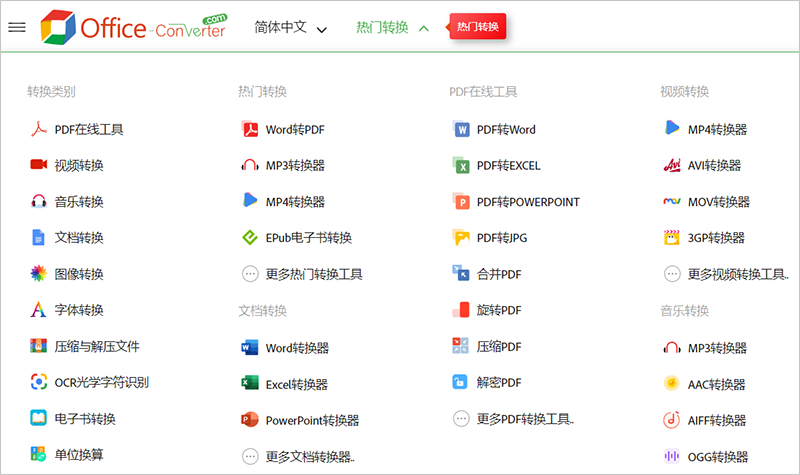Click the PDF转Word blue W icon

click(x=461, y=129)
